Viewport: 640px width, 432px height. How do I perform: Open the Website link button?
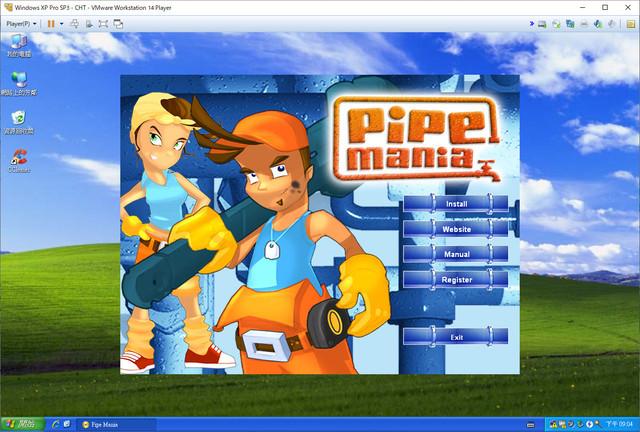click(456, 229)
